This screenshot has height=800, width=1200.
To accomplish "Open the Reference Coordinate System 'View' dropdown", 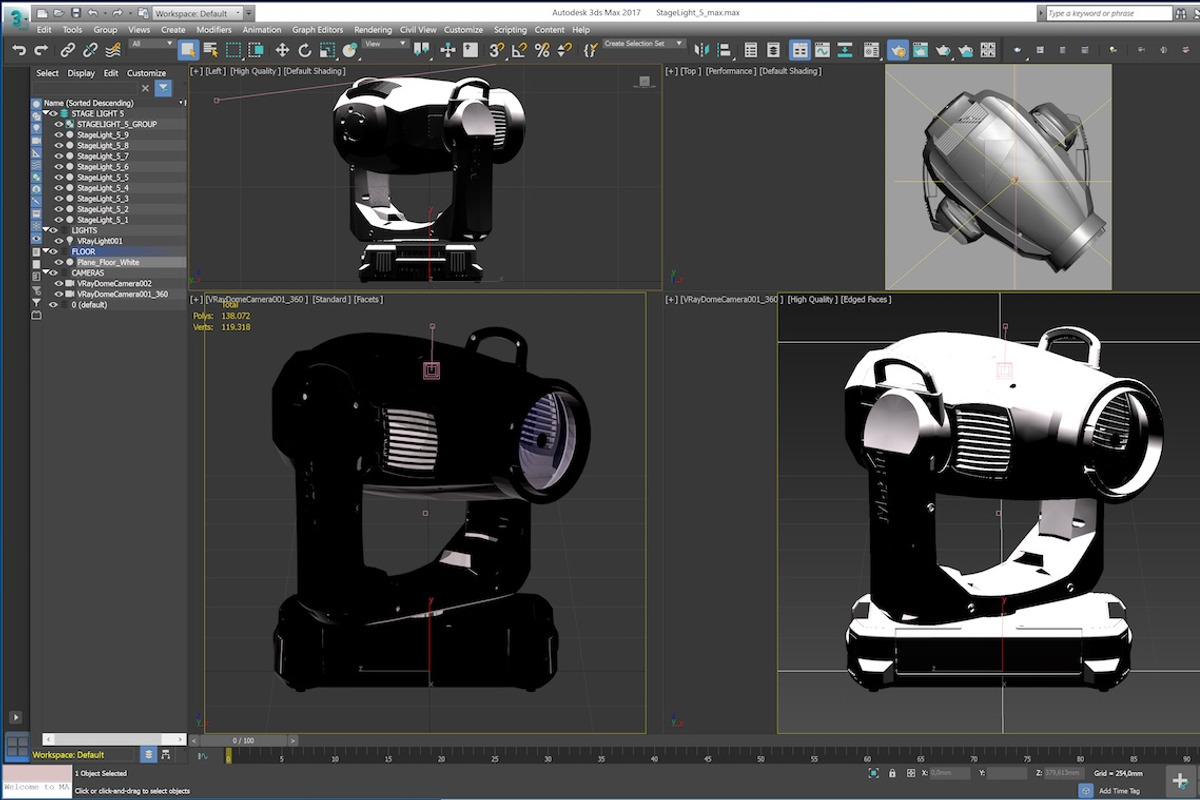I will tap(385, 44).
